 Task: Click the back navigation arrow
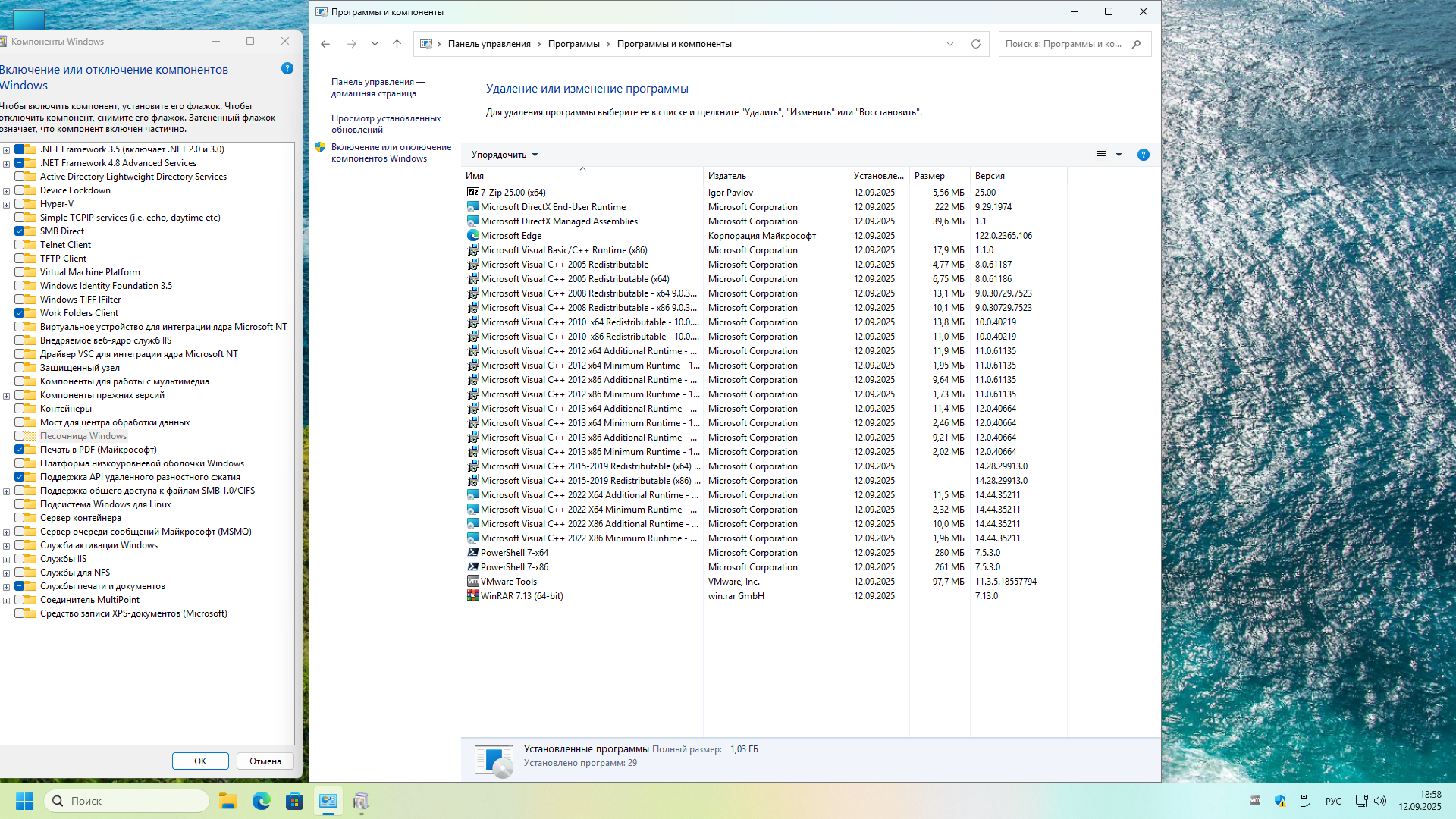pos(325,44)
